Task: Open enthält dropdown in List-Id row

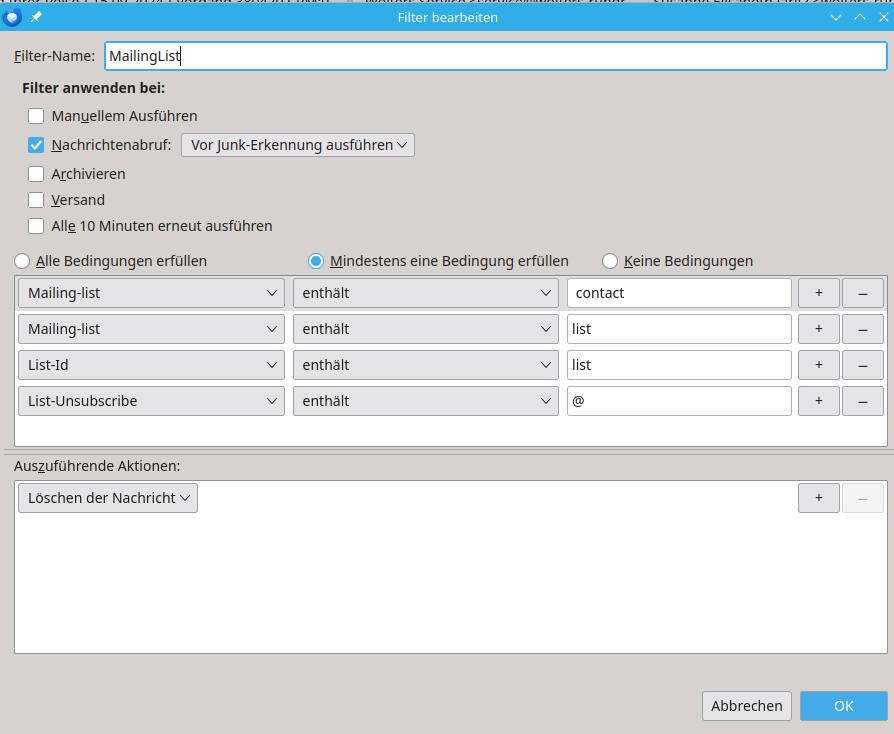Action: tap(425, 365)
